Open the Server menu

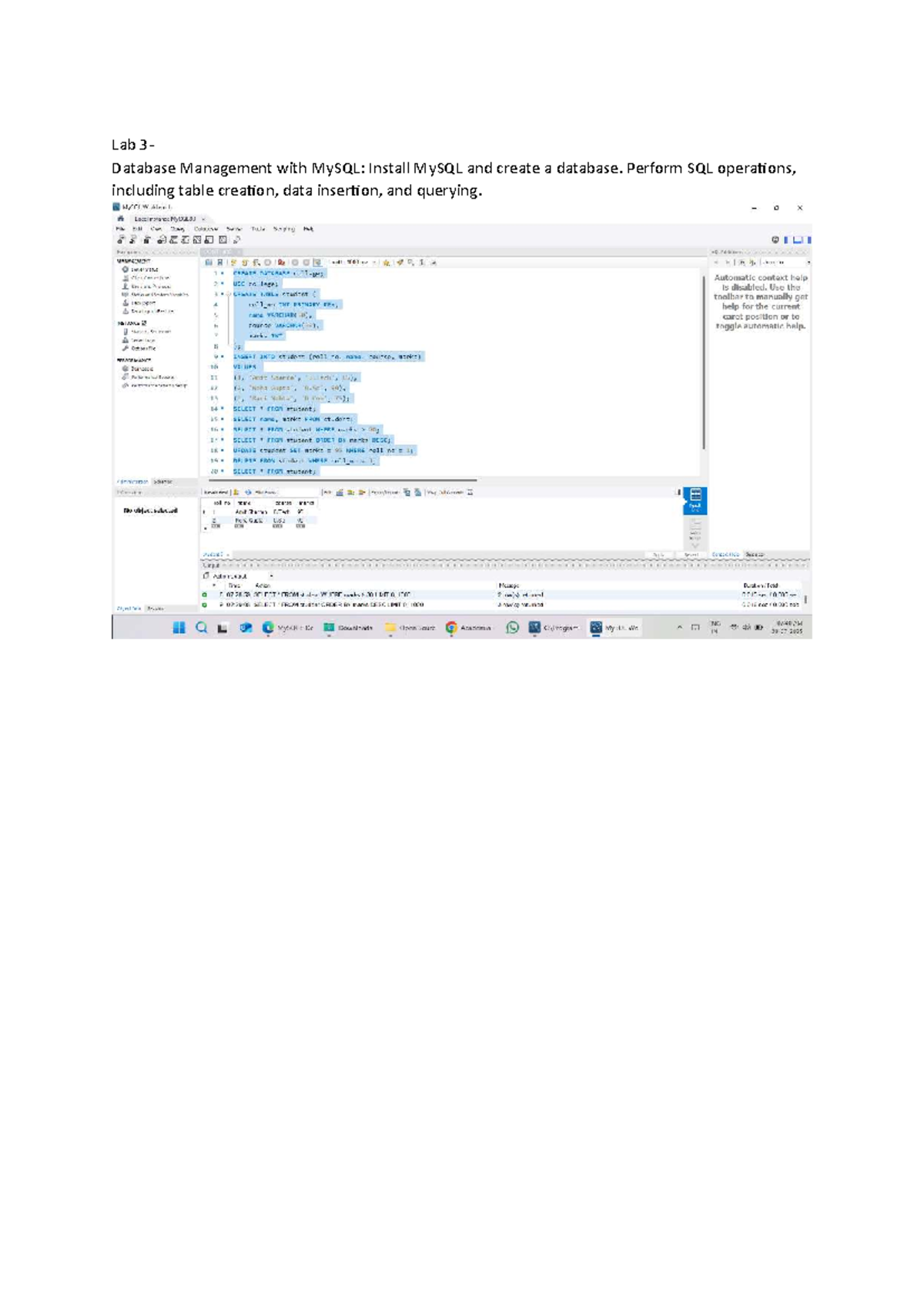point(234,229)
